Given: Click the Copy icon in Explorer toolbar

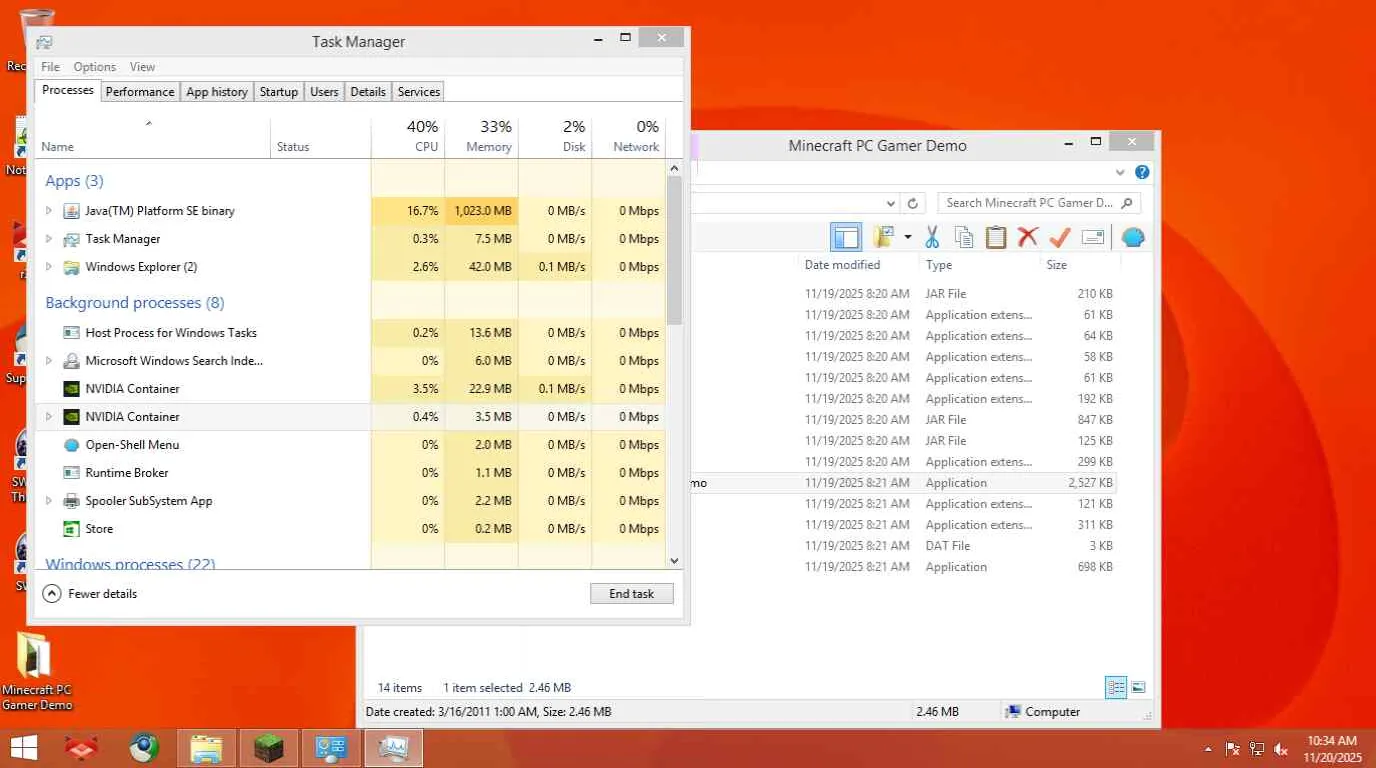Looking at the screenshot, I should tap(964, 237).
